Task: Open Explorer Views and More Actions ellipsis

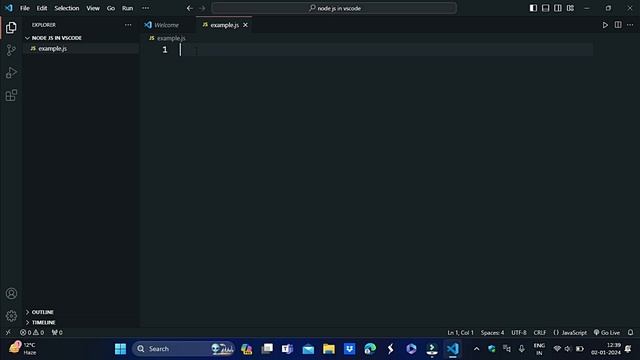Action: pos(128,25)
